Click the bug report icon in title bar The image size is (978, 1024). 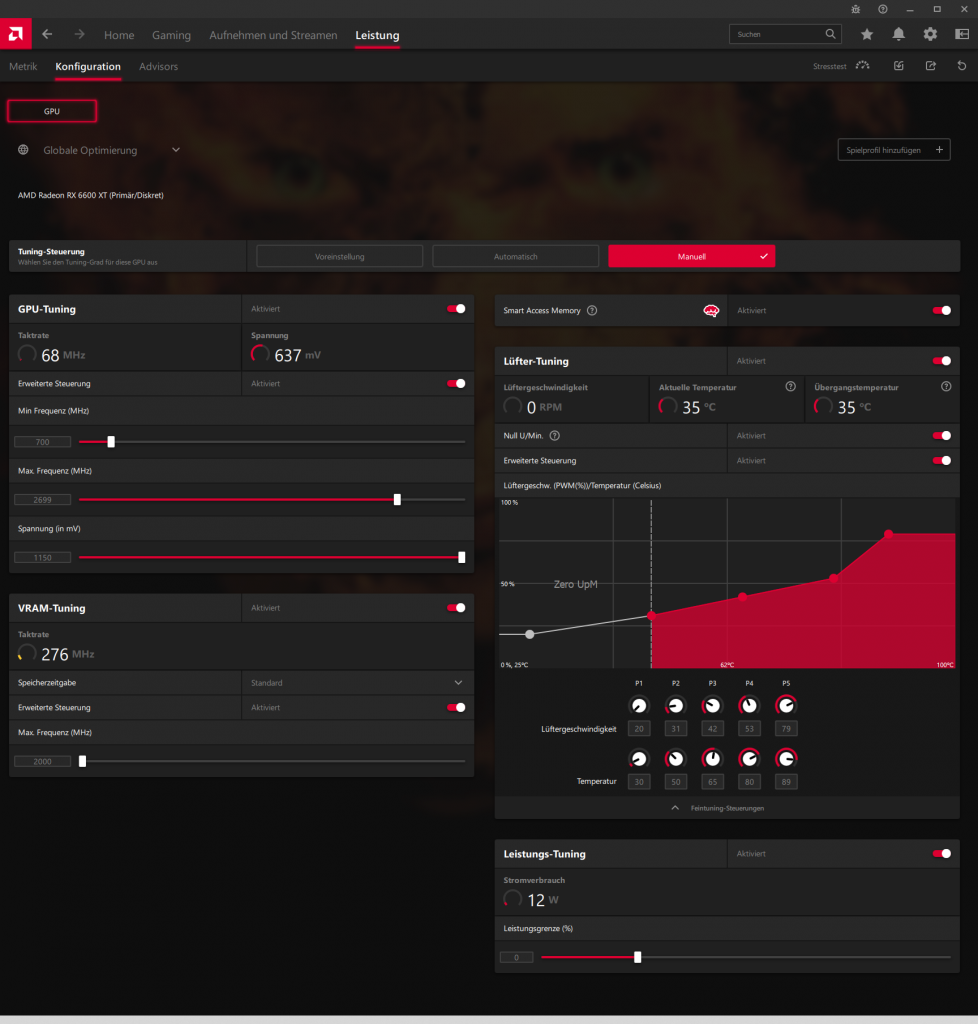click(855, 9)
